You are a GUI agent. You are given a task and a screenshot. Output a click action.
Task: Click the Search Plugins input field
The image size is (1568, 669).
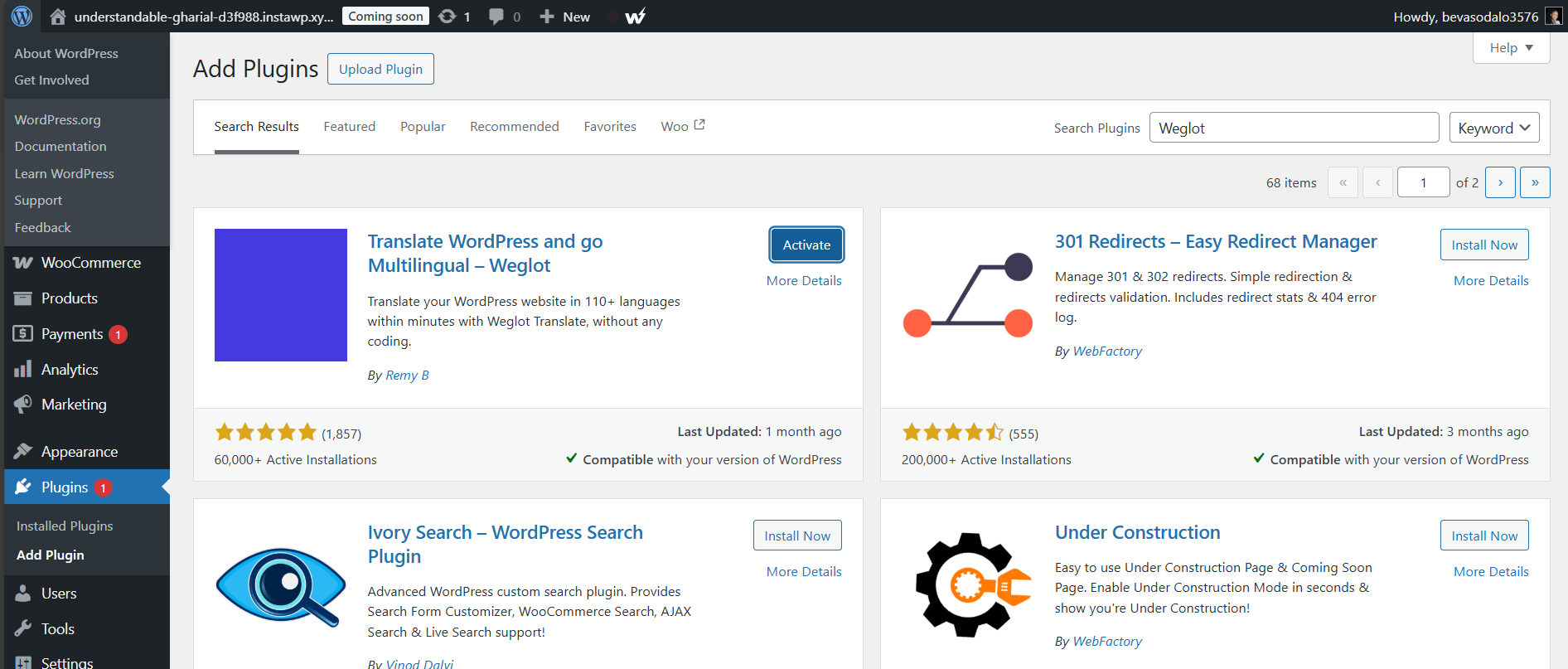coord(1295,128)
